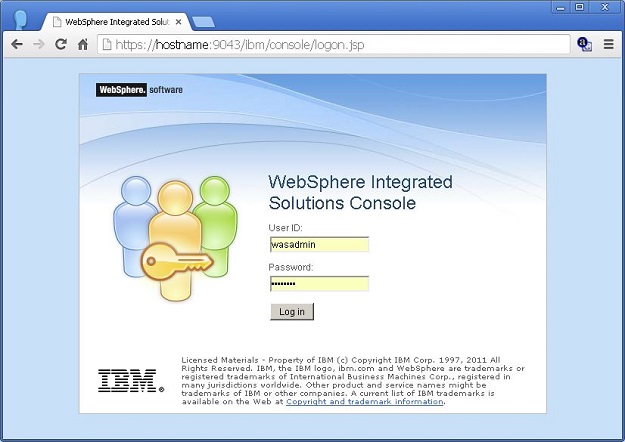This screenshot has width=625, height=442.
Task: Open the Chrome hamburger menu
Action: (x=608, y=44)
